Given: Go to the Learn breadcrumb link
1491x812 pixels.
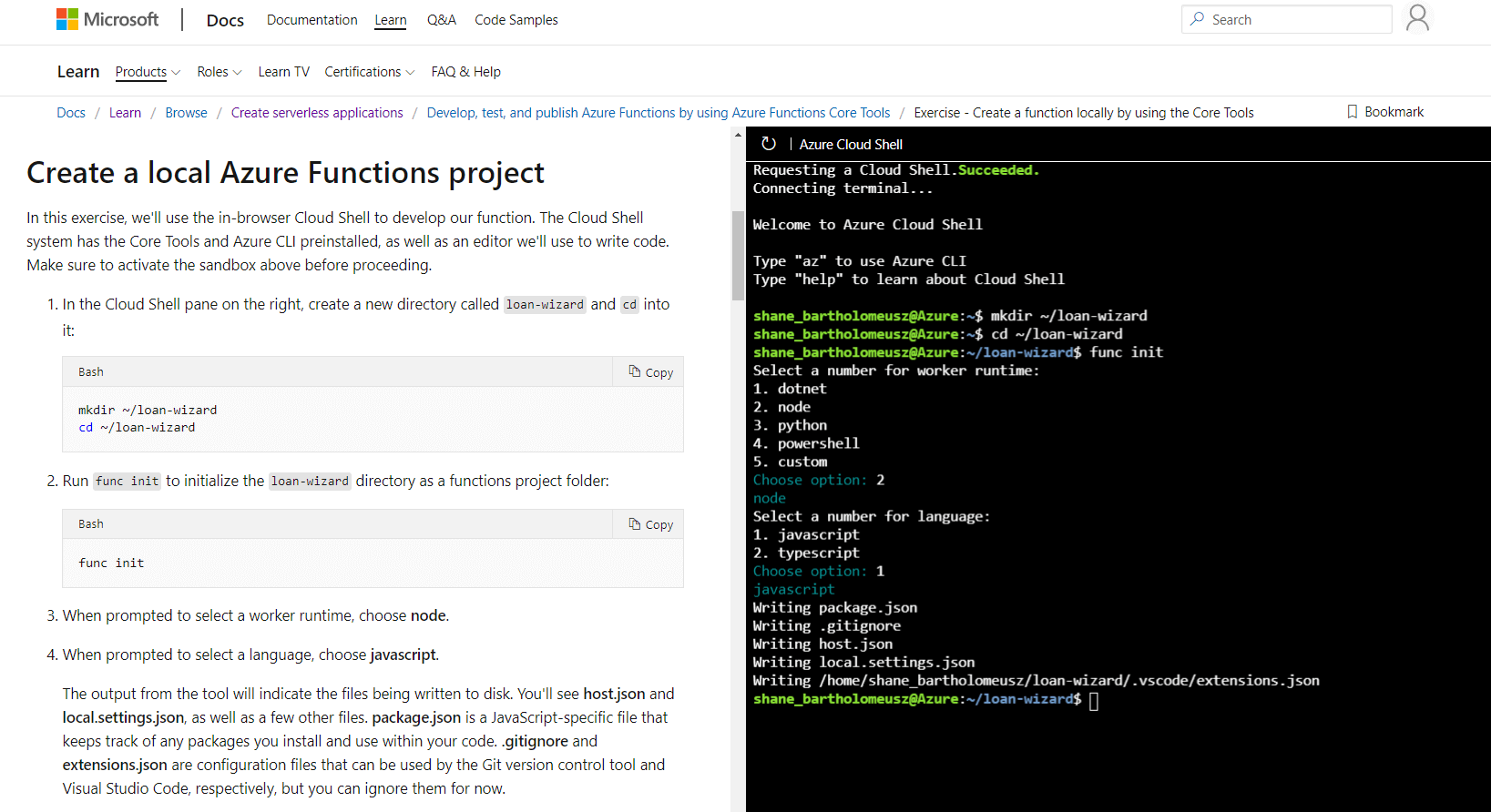Looking at the screenshot, I should (125, 113).
